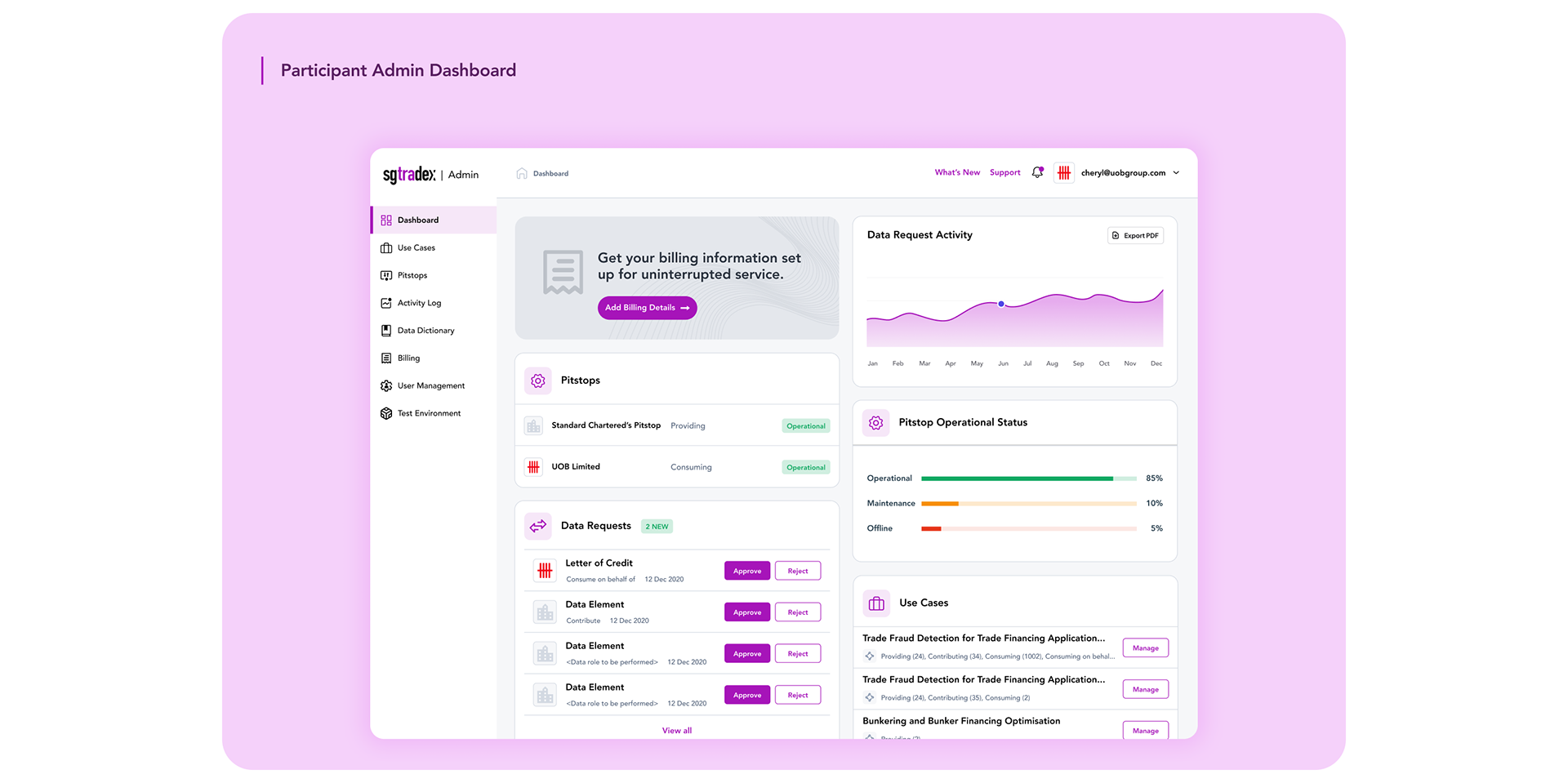Reject the Letter of Credit request
Image resolution: width=1568 pixels, height=783 pixels.
click(x=798, y=571)
